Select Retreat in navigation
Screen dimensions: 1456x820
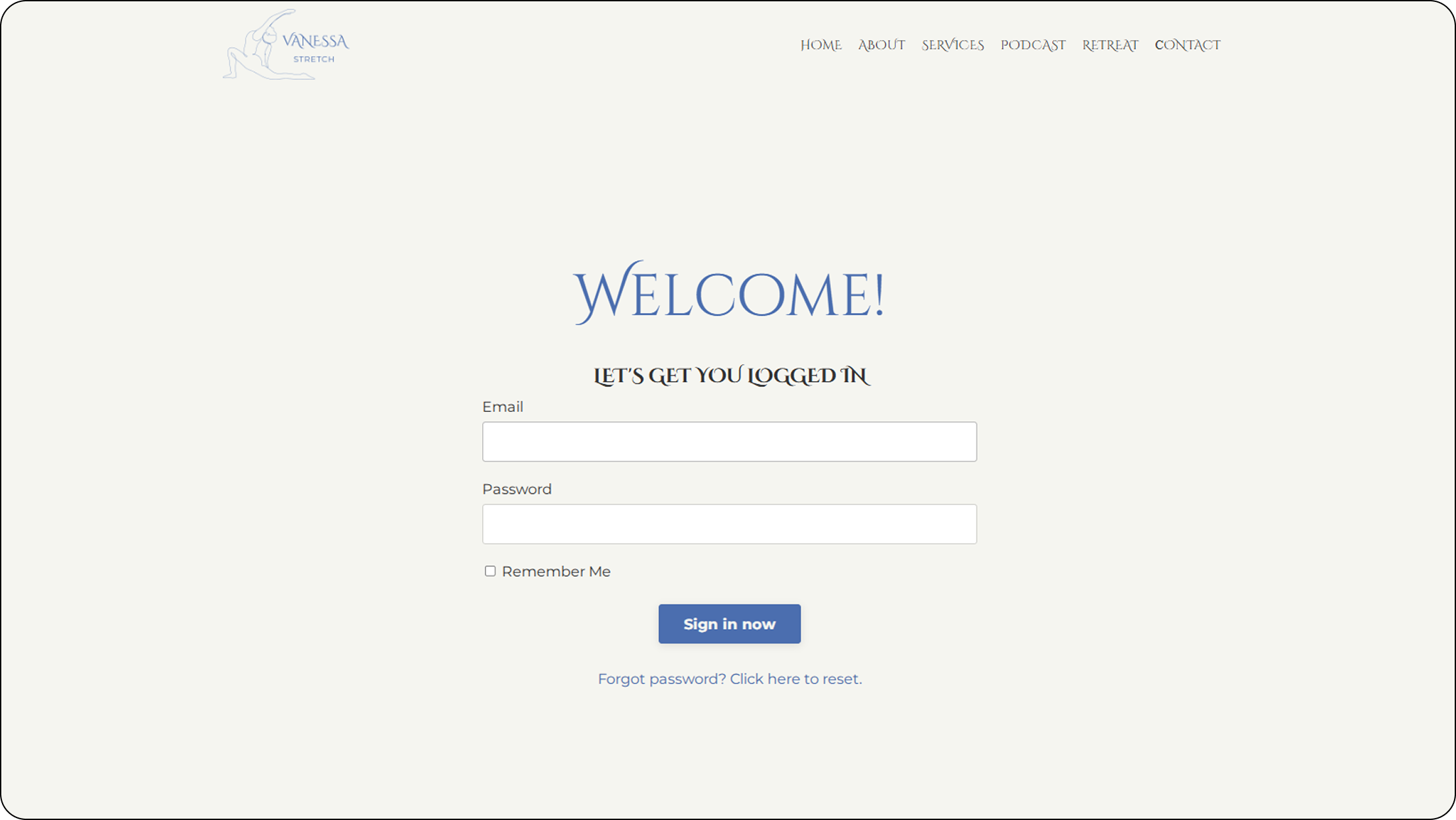[1110, 45]
